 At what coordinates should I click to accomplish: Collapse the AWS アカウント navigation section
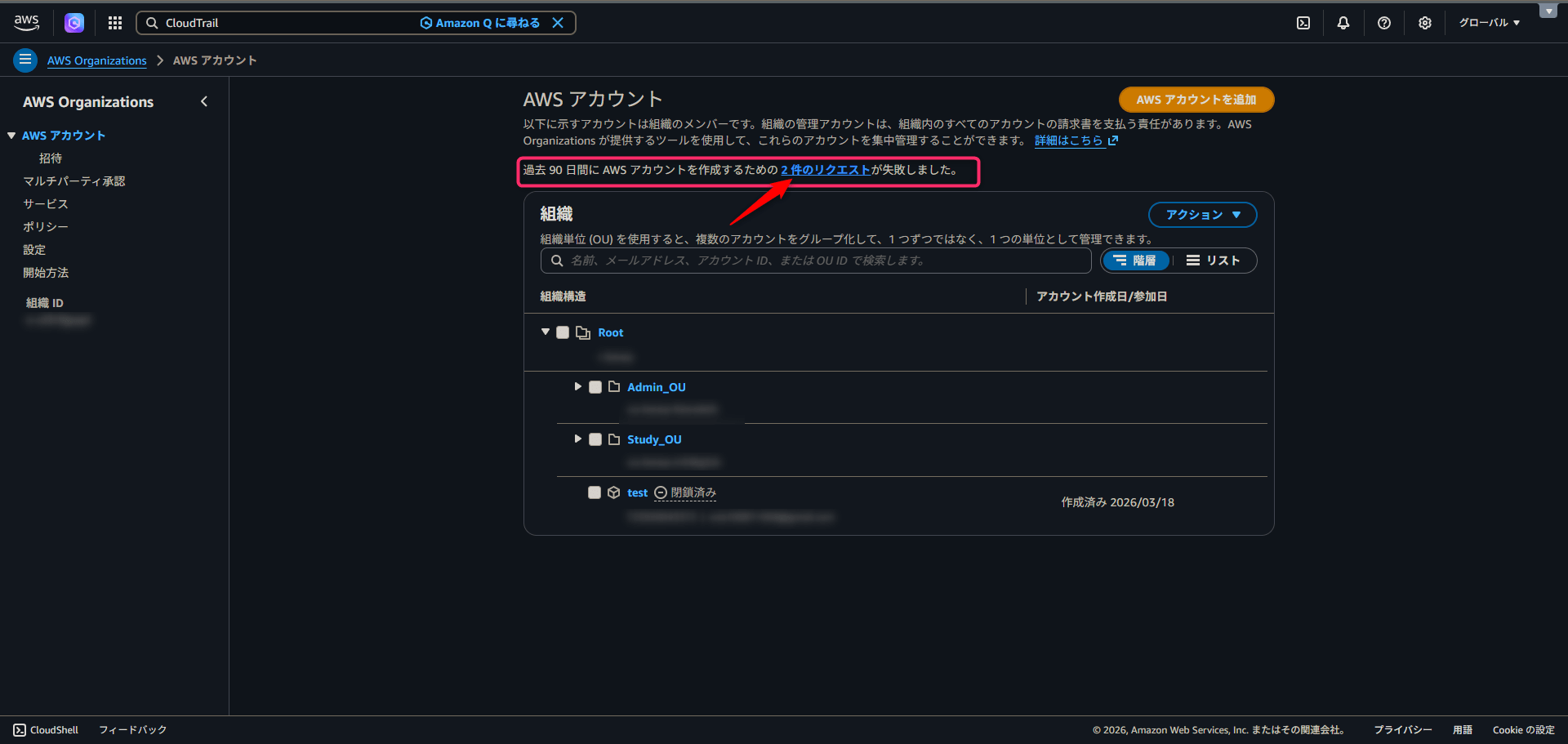[x=11, y=136]
